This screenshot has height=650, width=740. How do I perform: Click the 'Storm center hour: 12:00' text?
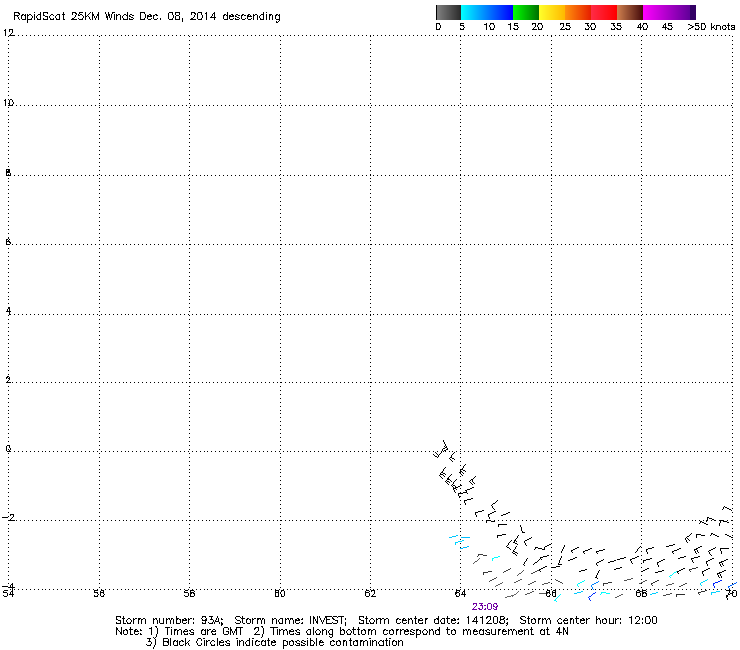tap(588, 620)
